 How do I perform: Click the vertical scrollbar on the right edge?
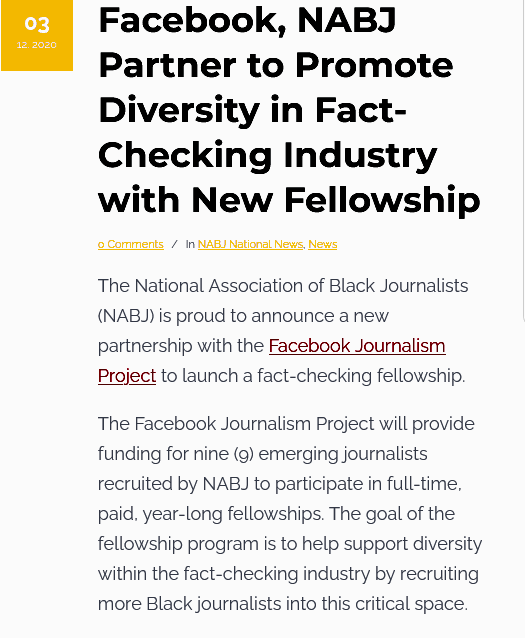click(523, 159)
